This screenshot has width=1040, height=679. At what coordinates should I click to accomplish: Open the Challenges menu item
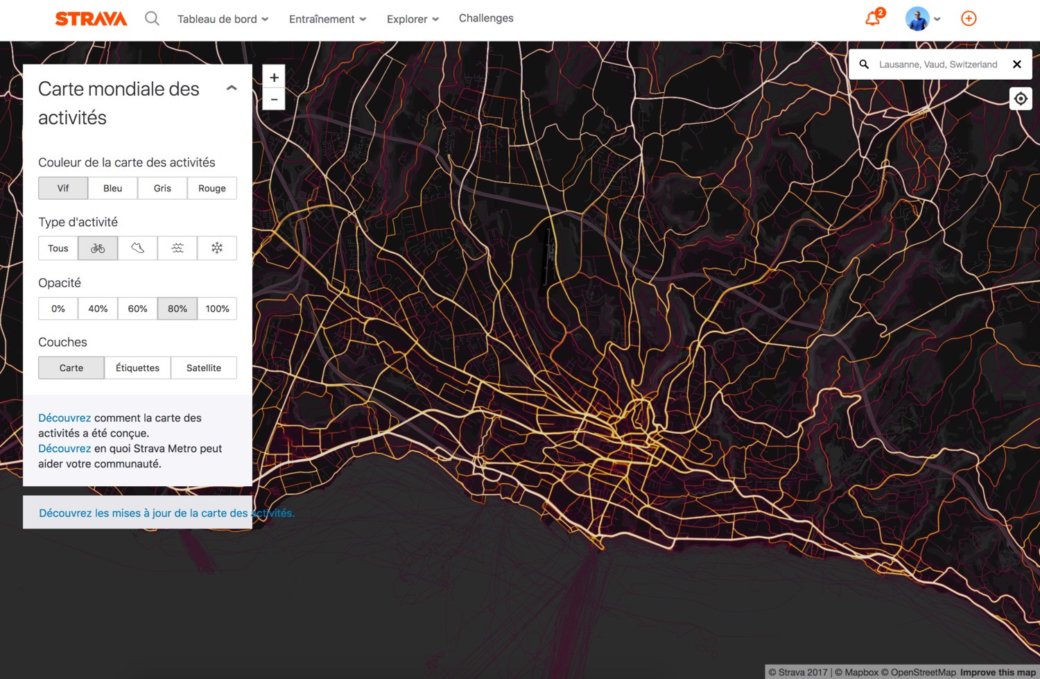click(x=486, y=18)
